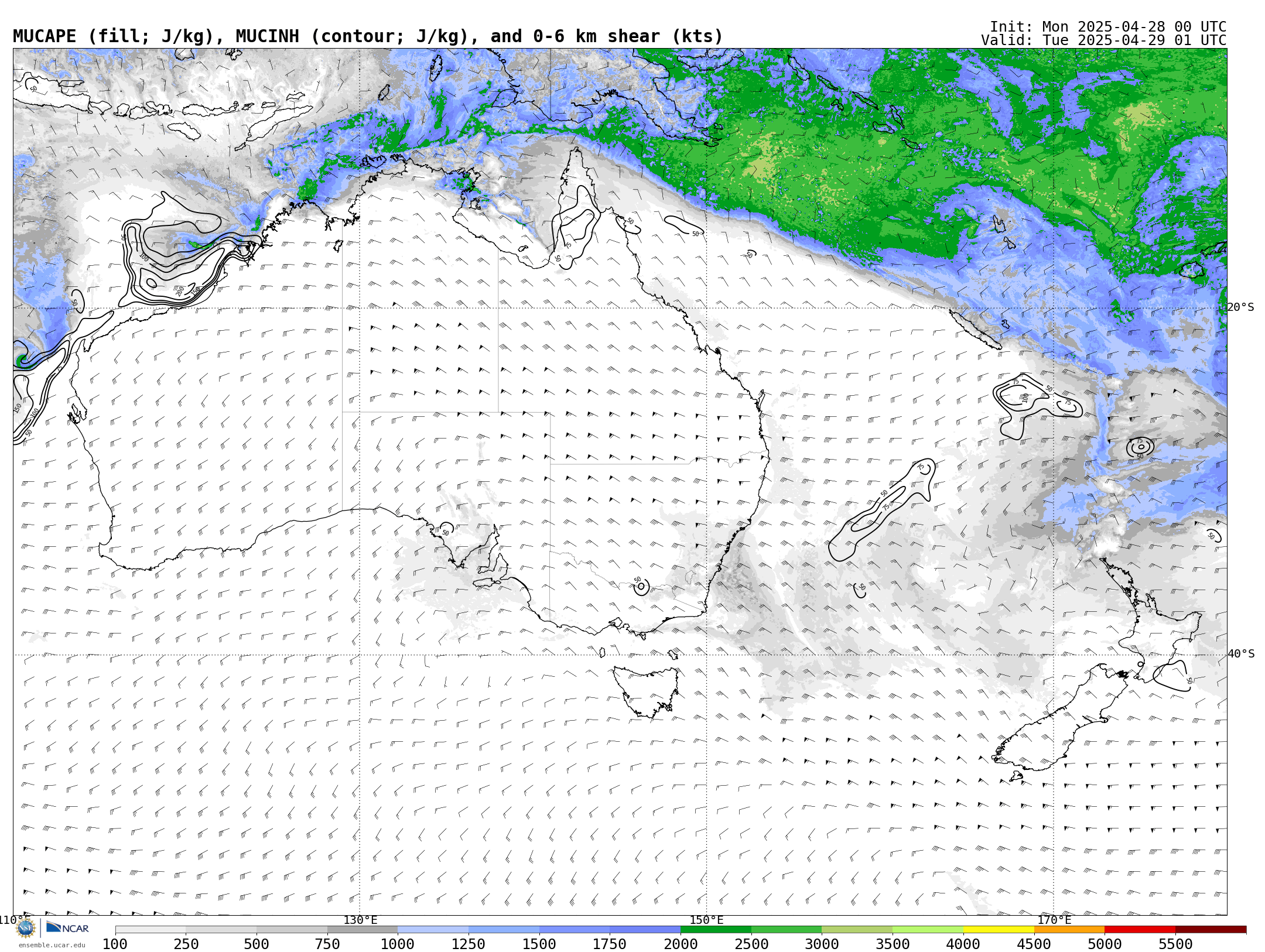Click the colorbar label 1250
The height and width of the screenshot is (952, 1265).
(x=469, y=944)
